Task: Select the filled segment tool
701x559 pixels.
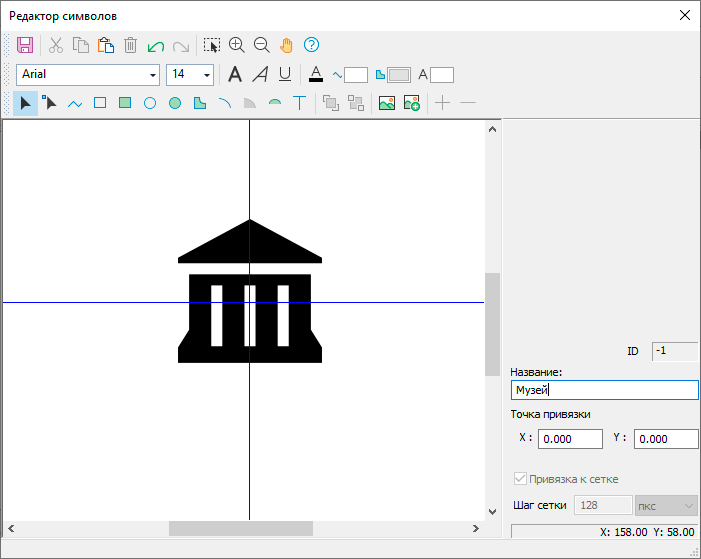Action: point(275,103)
